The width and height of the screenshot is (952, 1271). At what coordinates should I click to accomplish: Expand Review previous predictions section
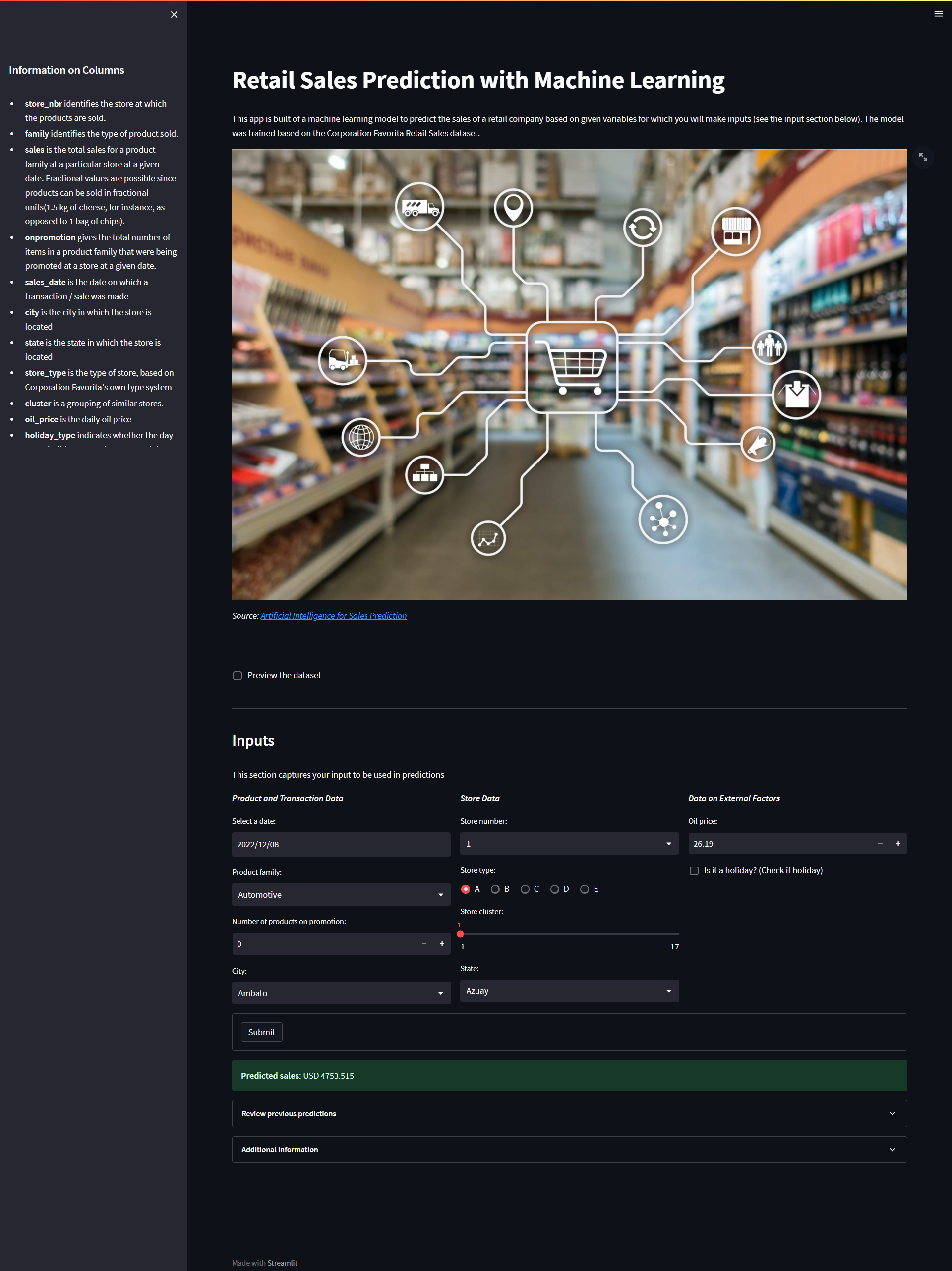click(569, 1113)
